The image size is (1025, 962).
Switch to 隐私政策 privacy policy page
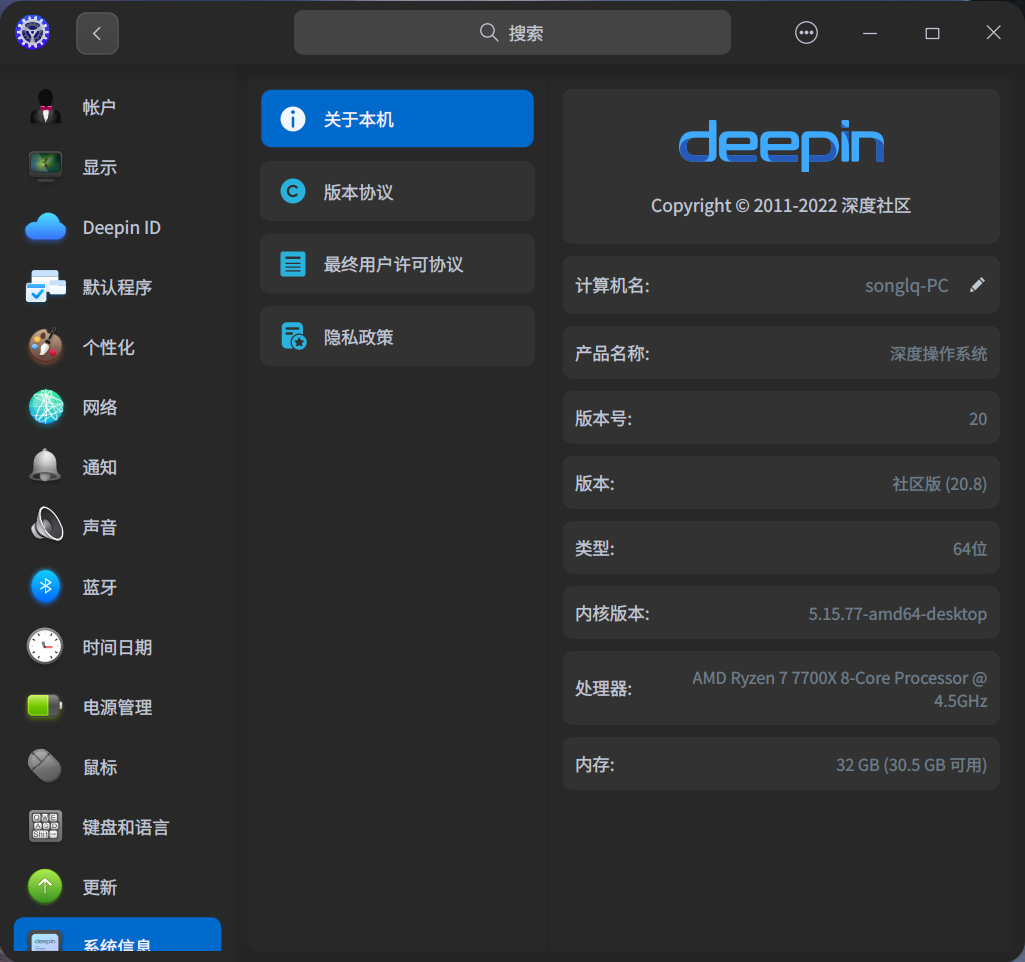coord(397,337)
